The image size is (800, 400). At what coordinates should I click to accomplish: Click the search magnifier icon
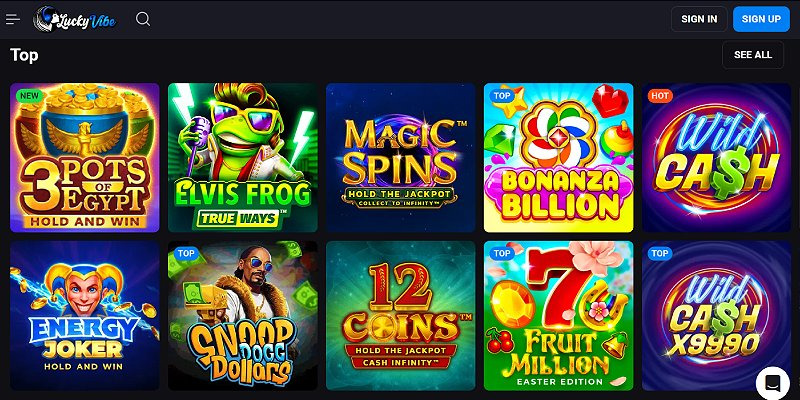point(143,19)
